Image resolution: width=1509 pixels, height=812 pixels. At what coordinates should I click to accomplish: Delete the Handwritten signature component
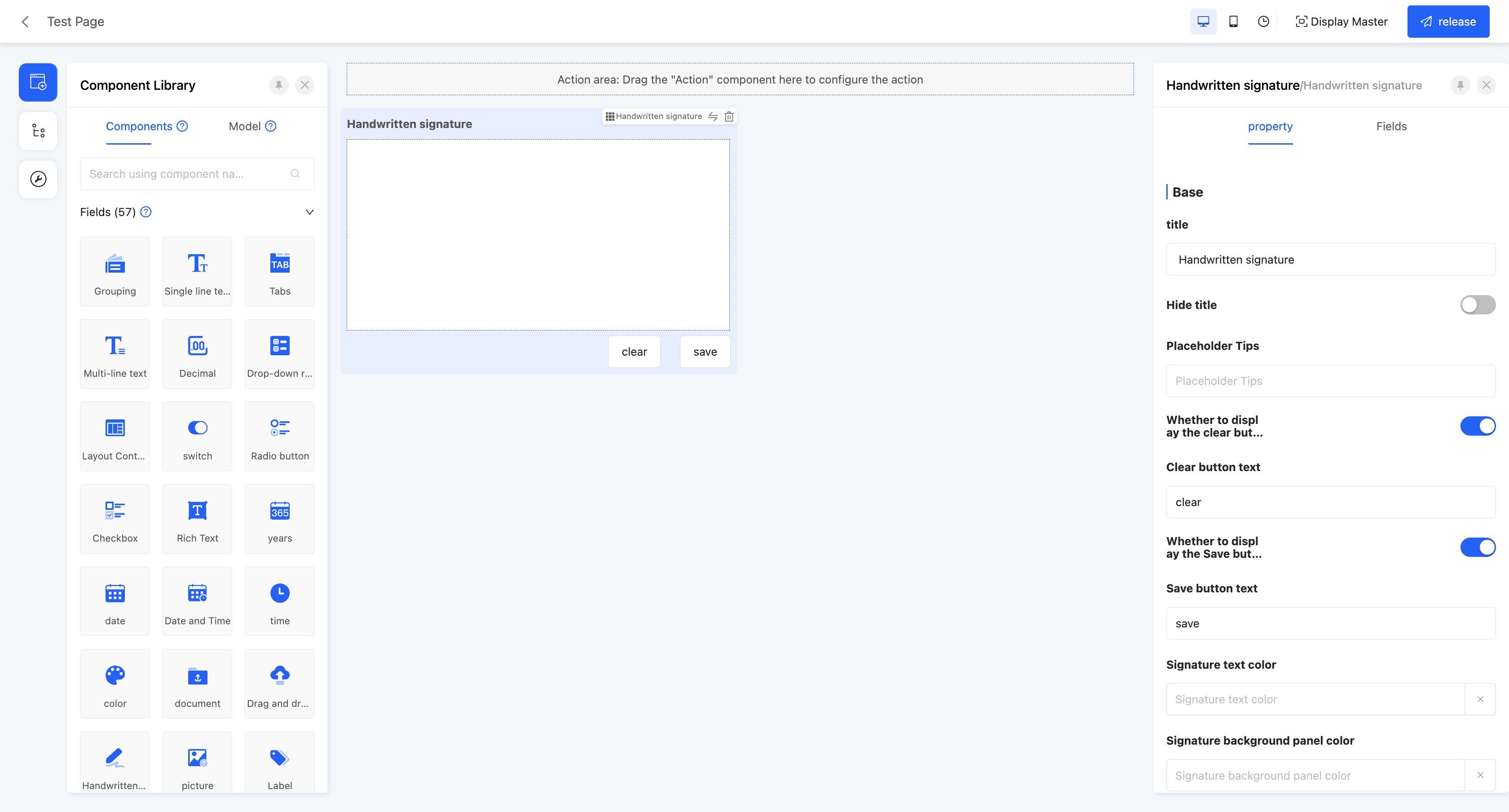click(729, 117)
